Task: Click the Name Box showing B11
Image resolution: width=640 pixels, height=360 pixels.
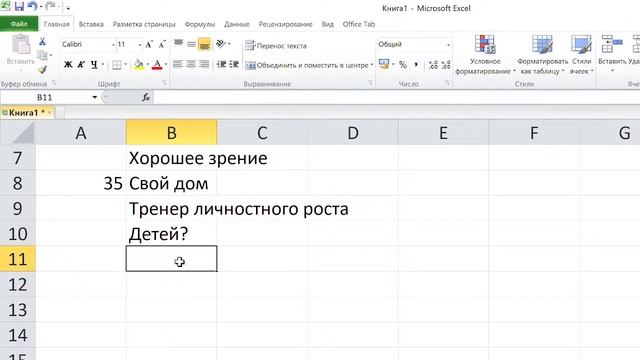Action: pyautogui.click(x=45, y=98)
